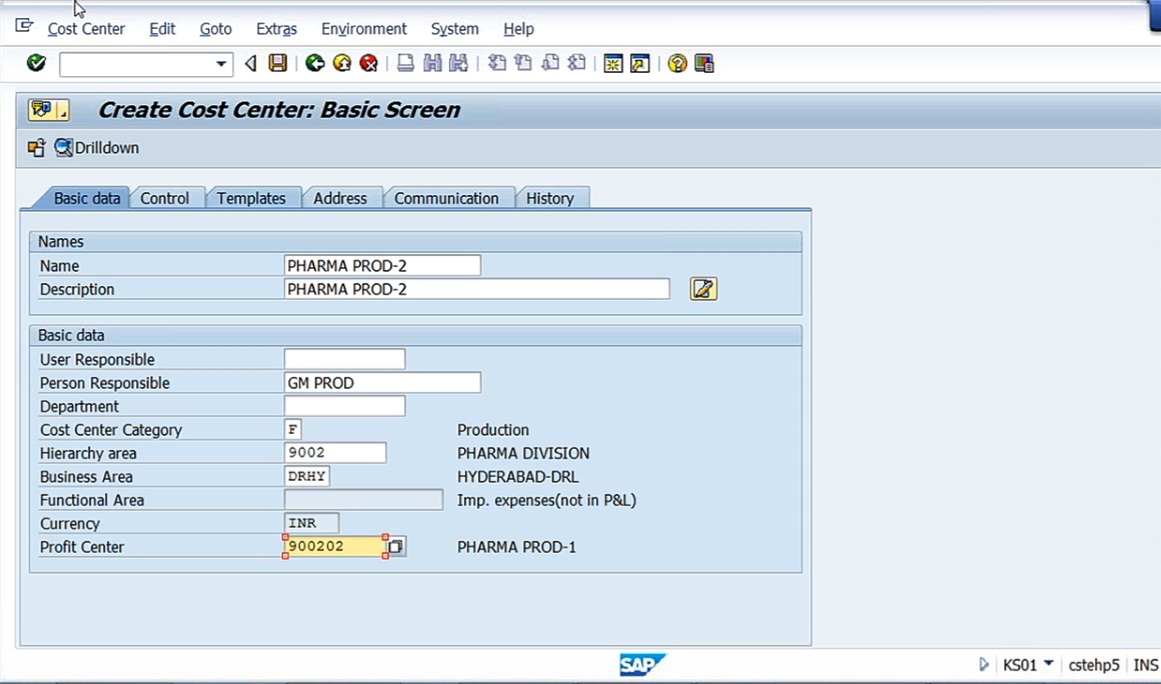
Task: Click the Cost Center Category field
Action: tap(292, 429)
